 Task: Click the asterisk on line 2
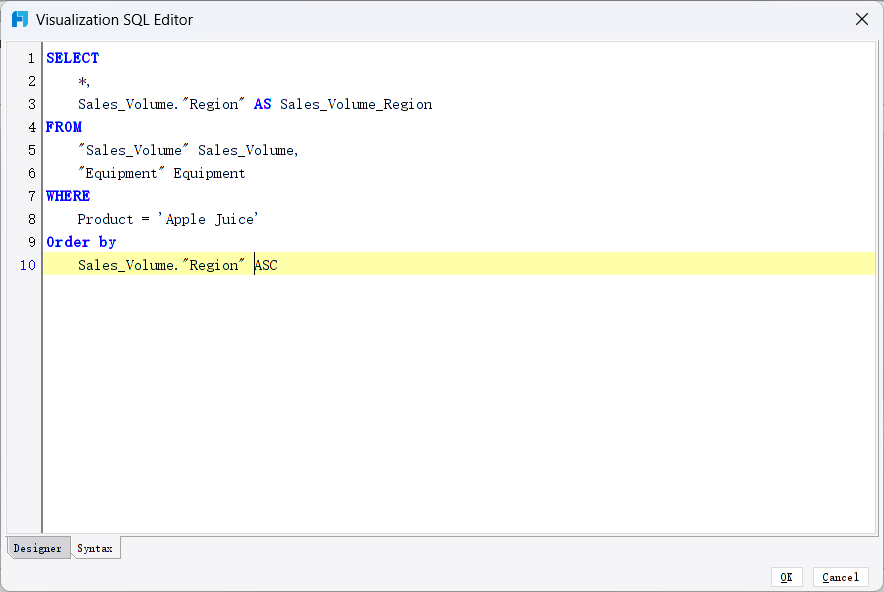82,81
